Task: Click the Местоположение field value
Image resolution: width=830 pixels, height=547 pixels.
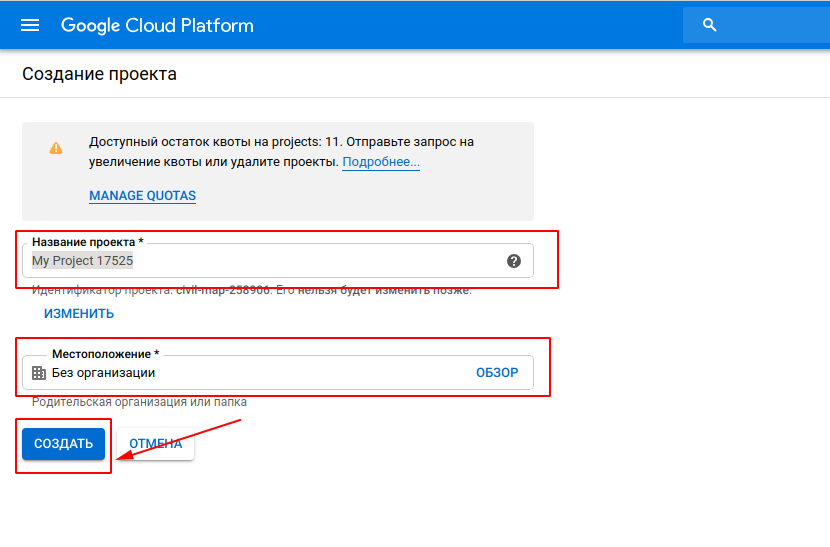Action: [x=104, y=373]
